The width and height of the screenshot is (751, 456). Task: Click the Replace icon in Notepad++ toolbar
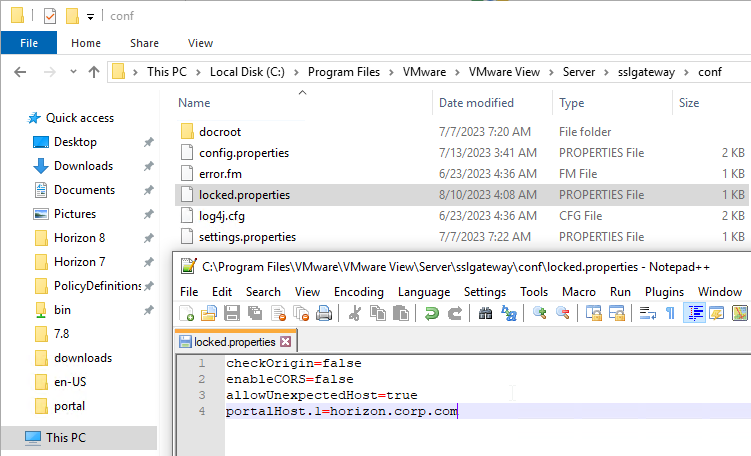[x=508, y=314]
